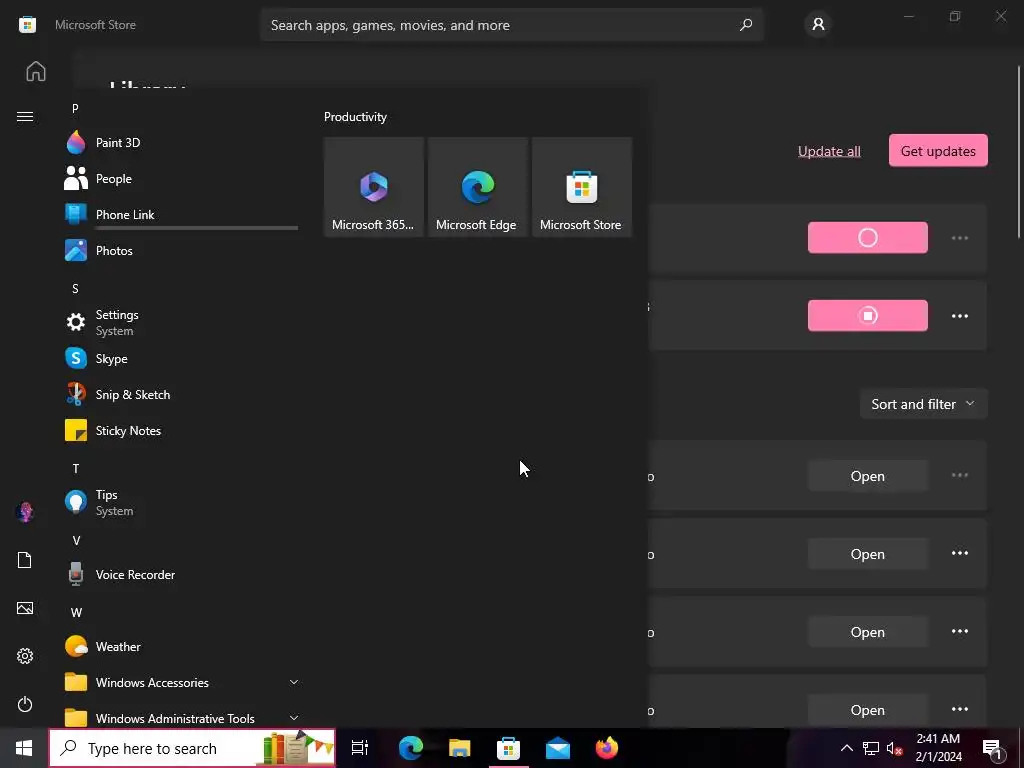1024x768 pixels.
Task: Click the Power button in Start sidebar
Action: (25, 704)
